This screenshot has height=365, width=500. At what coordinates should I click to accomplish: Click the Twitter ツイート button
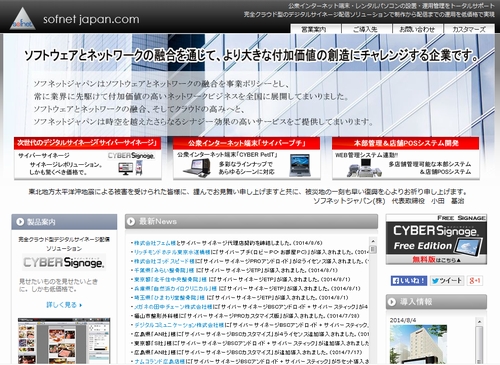coord(447,281)
